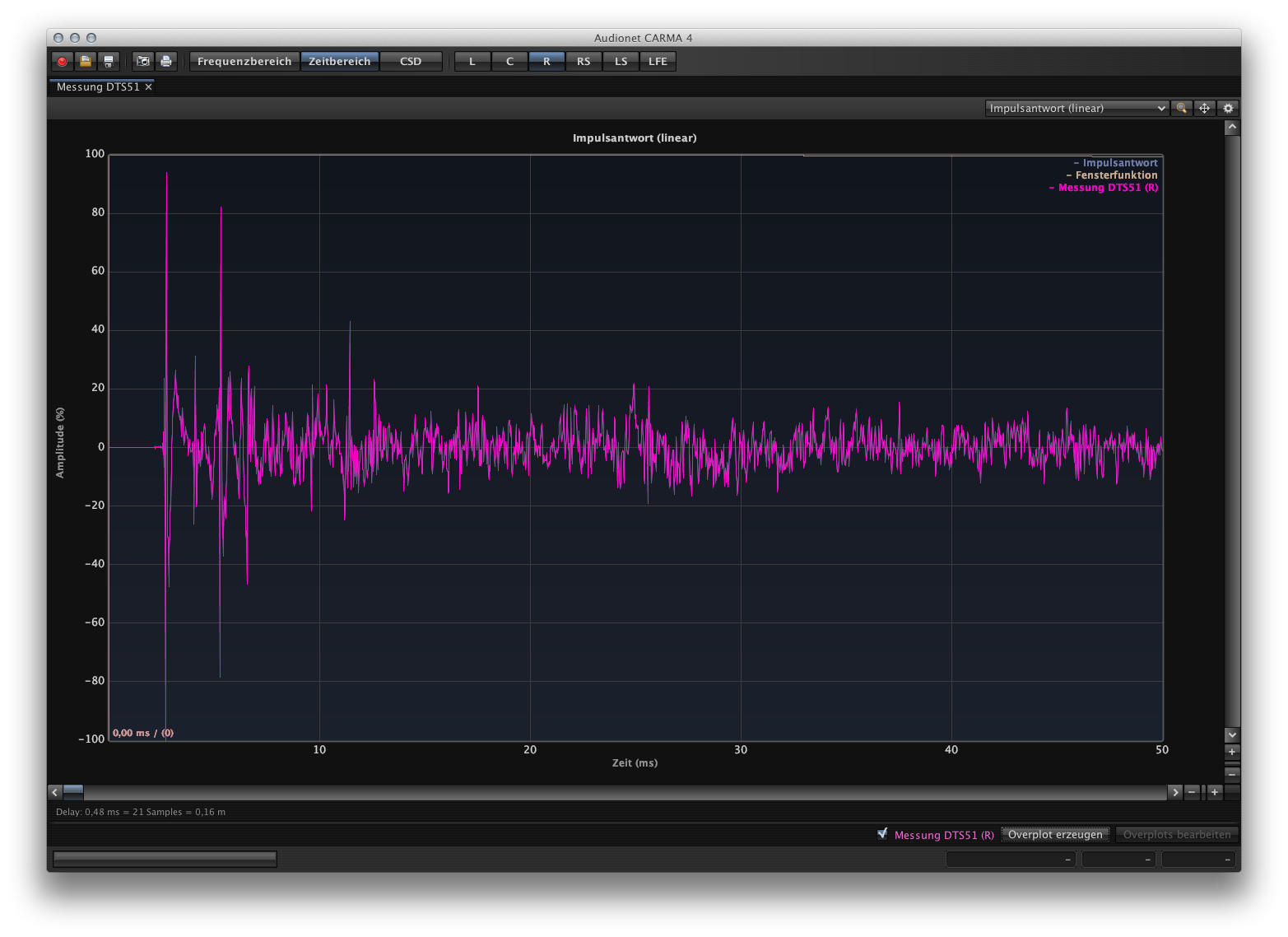Open the Impulsantwort (linear) dropdown
The height and width of the screenshot is (937, 1288).
[x=1076, y=109]
